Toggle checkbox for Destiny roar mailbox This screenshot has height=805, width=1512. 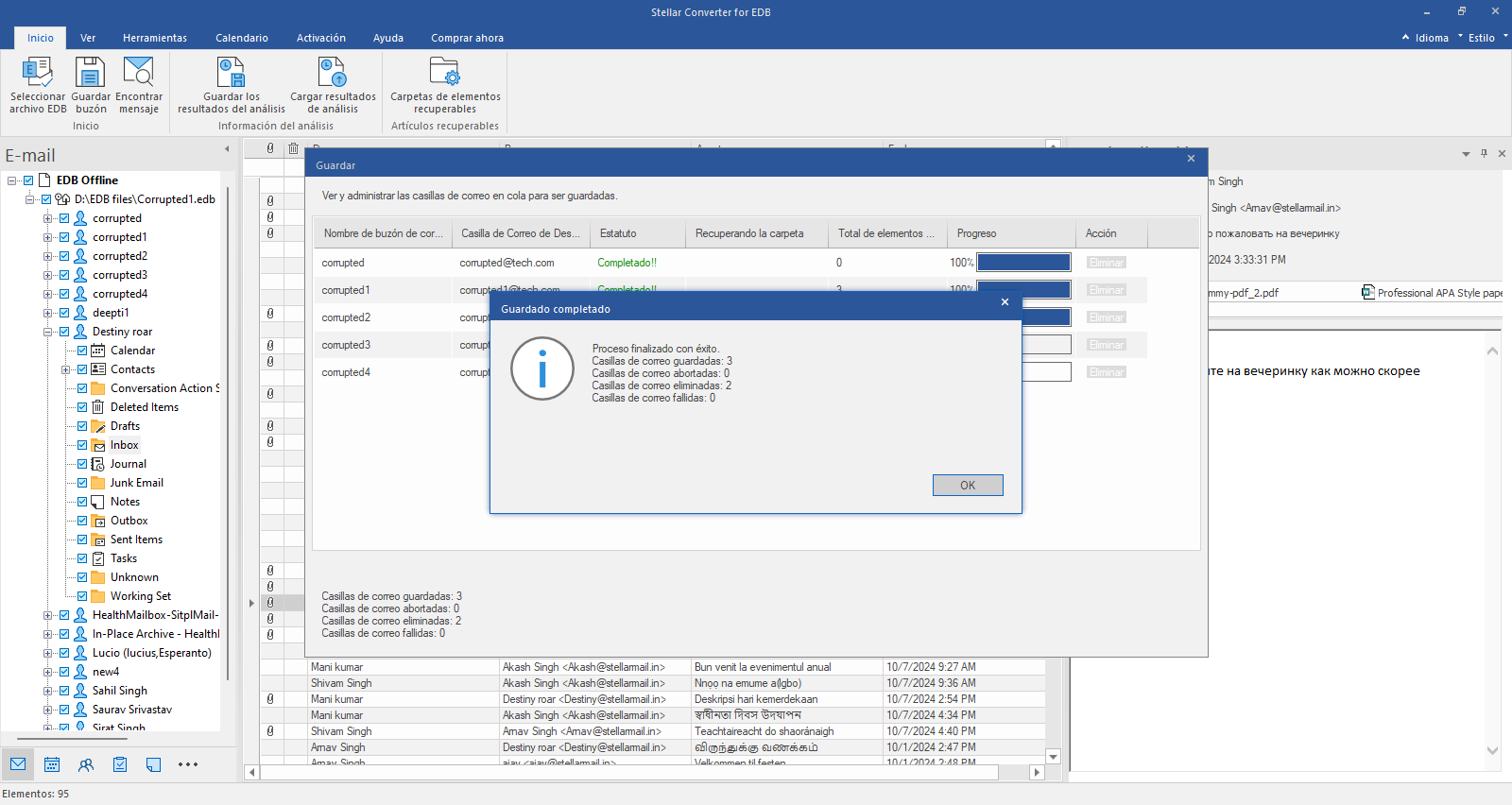click(64, 332)
